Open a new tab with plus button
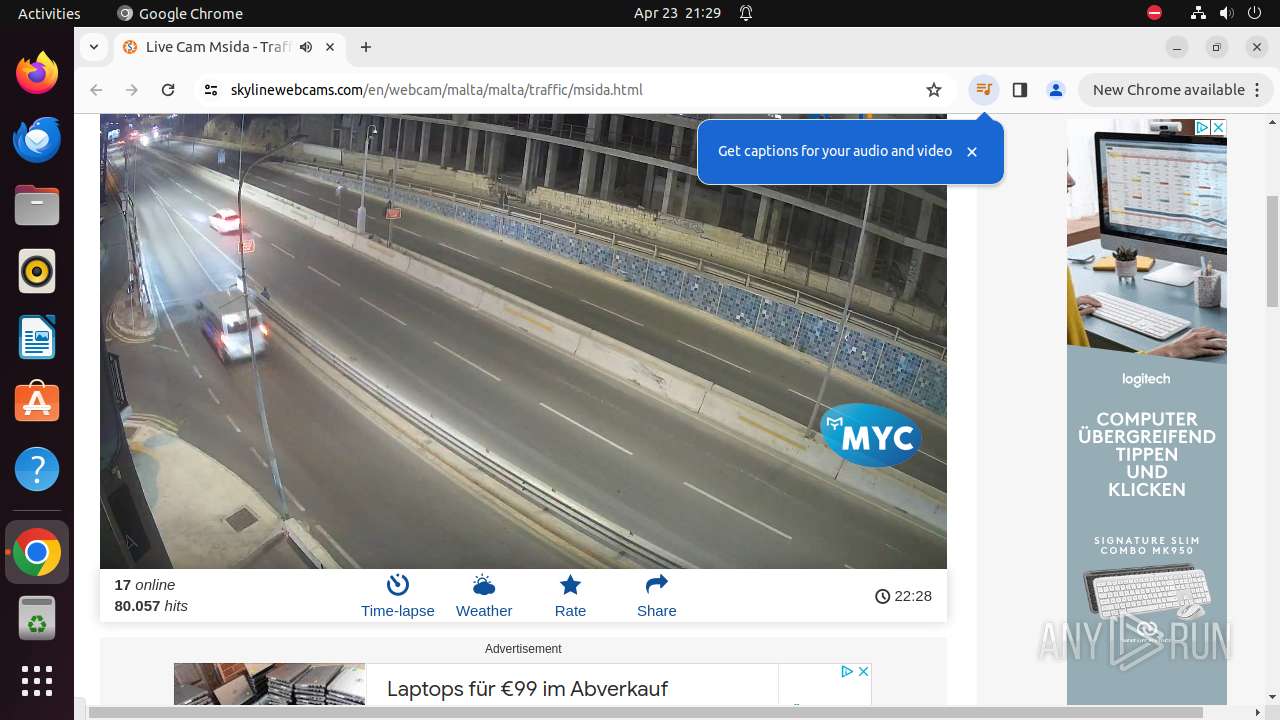The image size is (1280, 720). click(366, 47)
